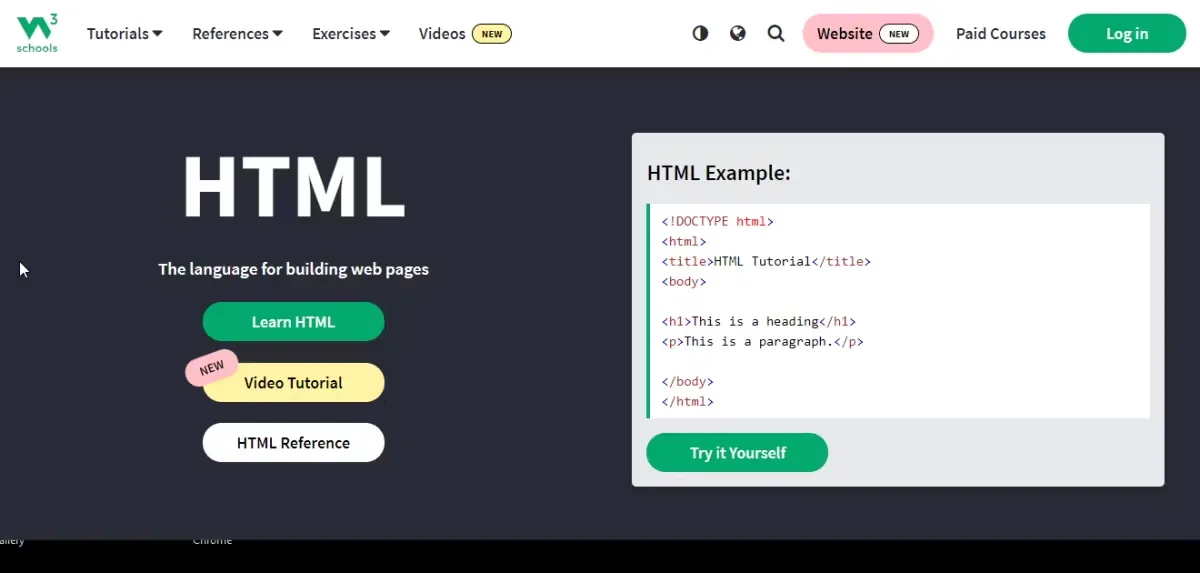The image size is (1200, 573).
Task: Expand the References dropdown menu
Action: click(x=237, y=33)
